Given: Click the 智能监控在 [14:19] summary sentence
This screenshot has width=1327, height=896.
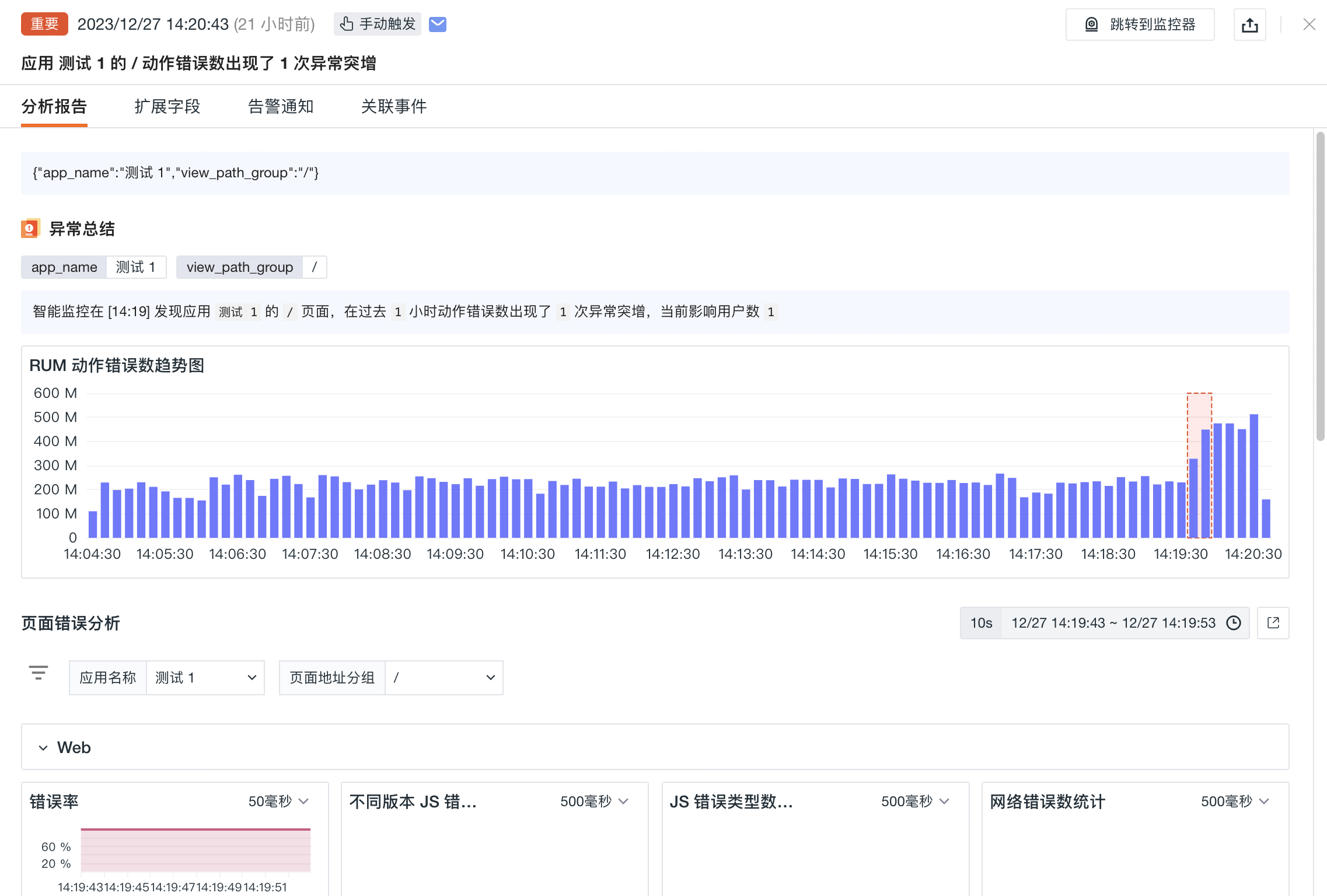Looking at the screenshot, I should (404, 312).
